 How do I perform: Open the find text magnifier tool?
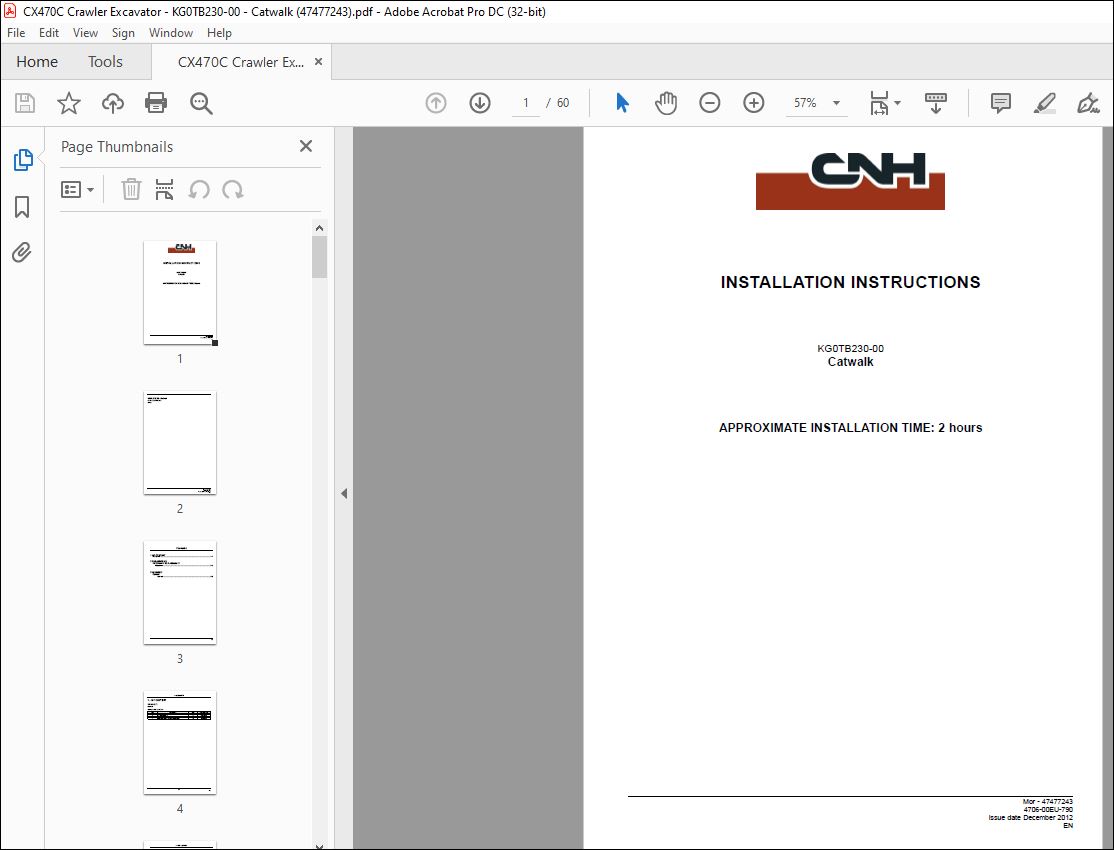pos(201,103)
